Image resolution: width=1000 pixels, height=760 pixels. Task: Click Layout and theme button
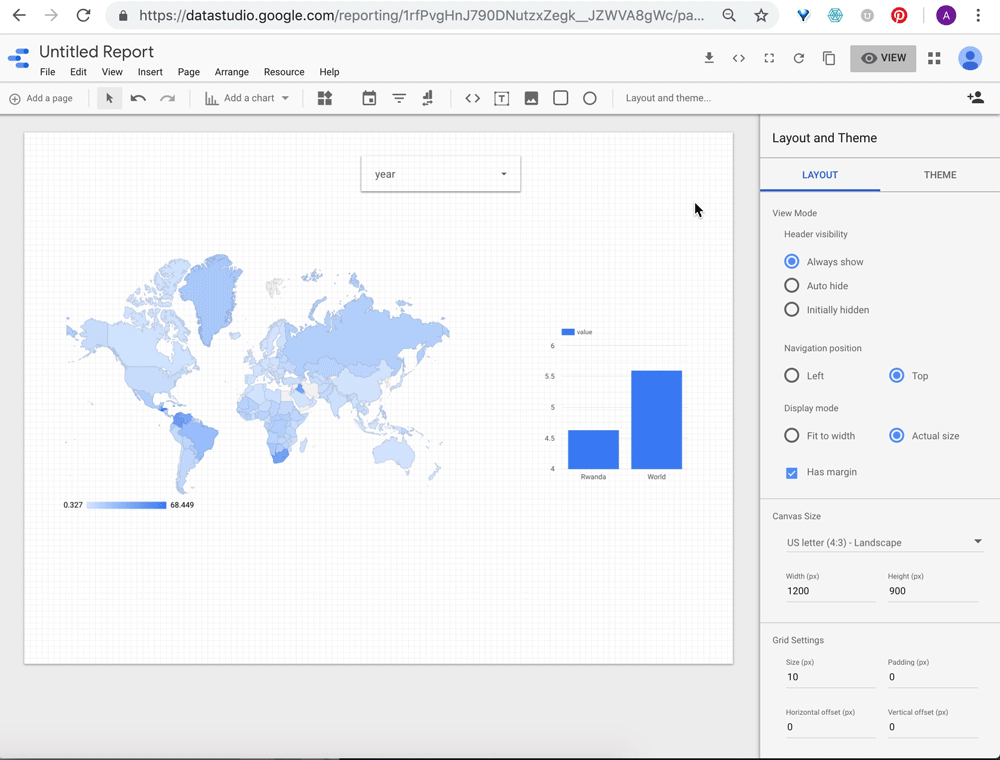click(x=668, y=98)
